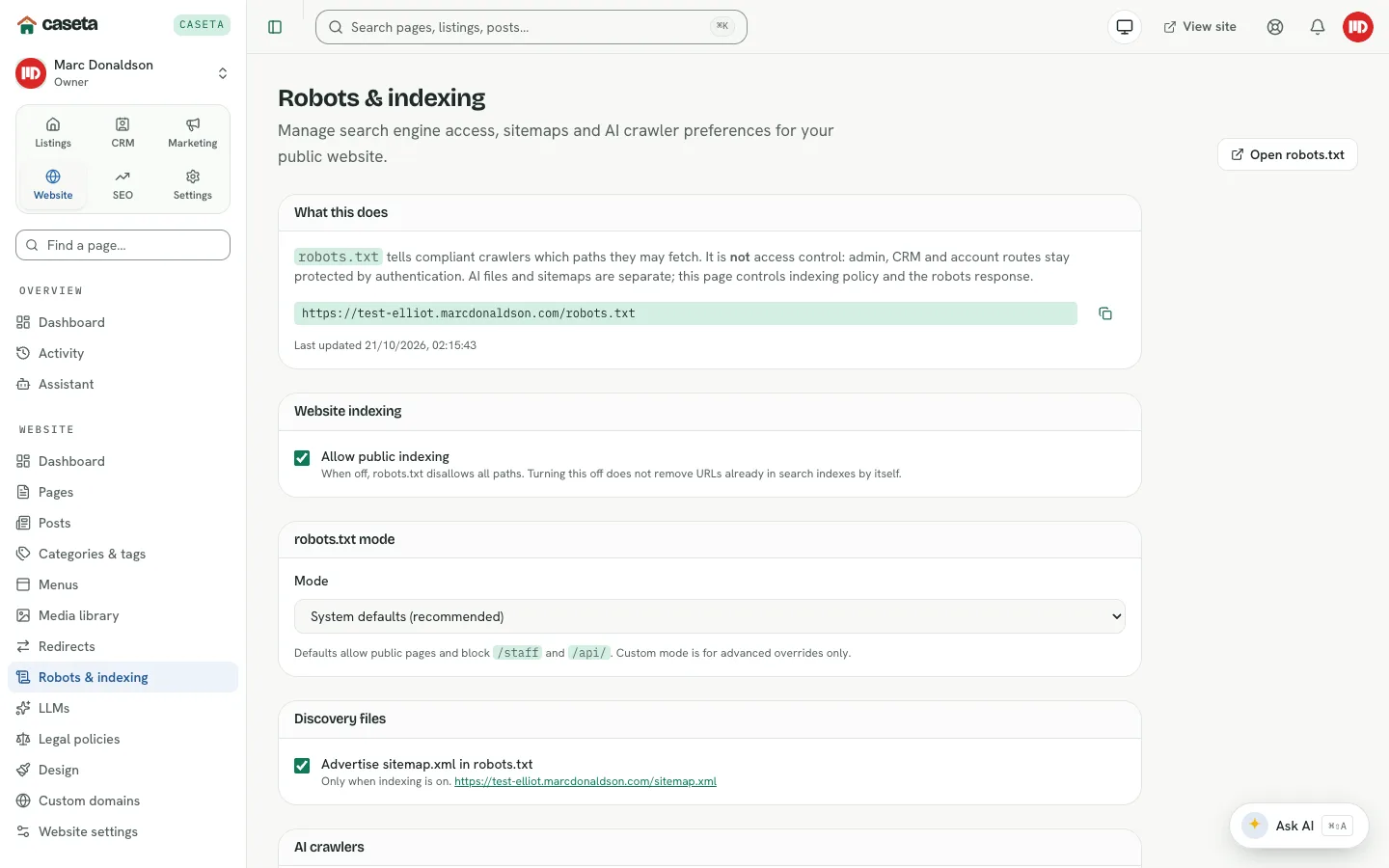
Task: Click the CASETA badge
Action: click(202, 25)
